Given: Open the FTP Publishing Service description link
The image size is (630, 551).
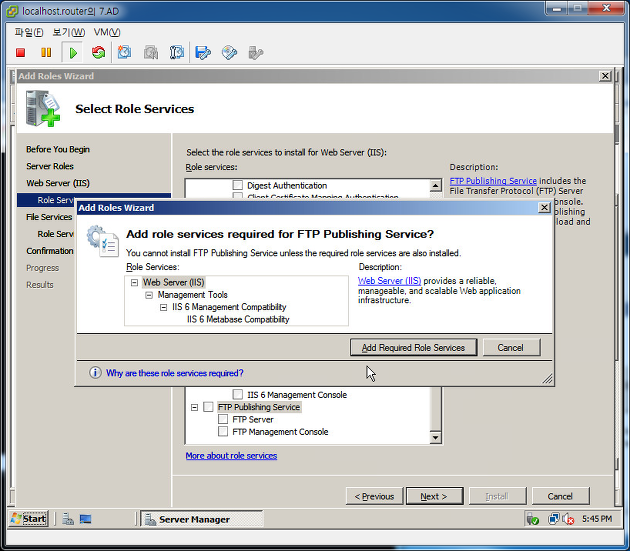Looking at the screenshot, I should tap(493, 181).
